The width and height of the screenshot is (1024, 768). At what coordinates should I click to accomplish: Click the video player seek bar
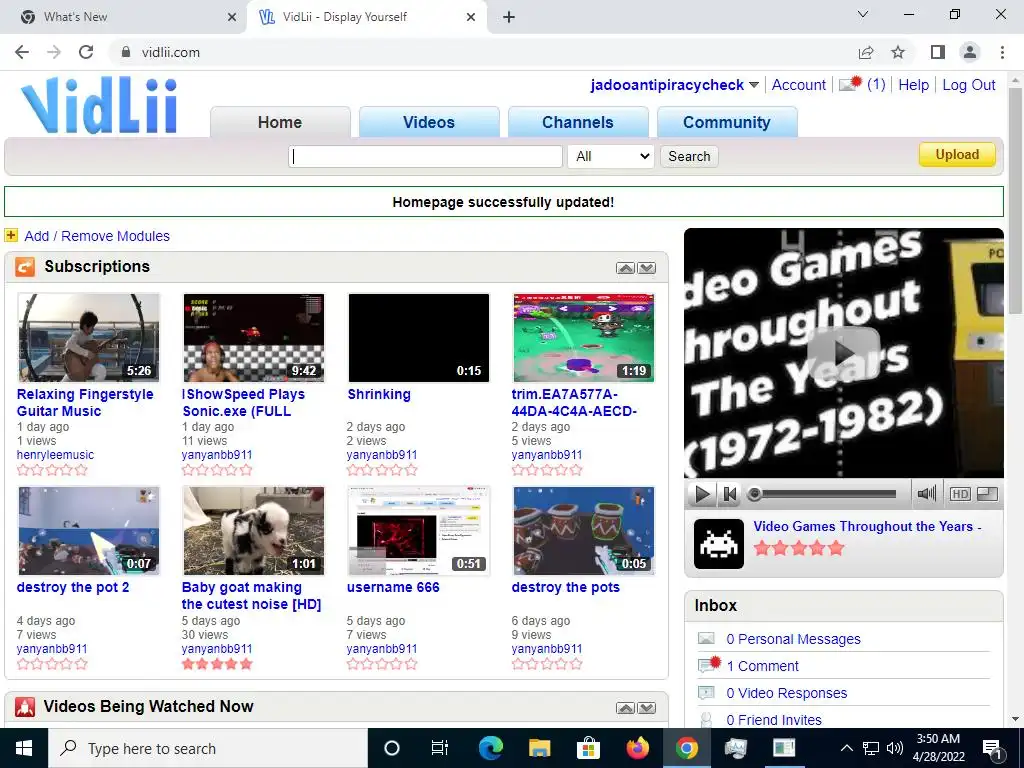823,494
